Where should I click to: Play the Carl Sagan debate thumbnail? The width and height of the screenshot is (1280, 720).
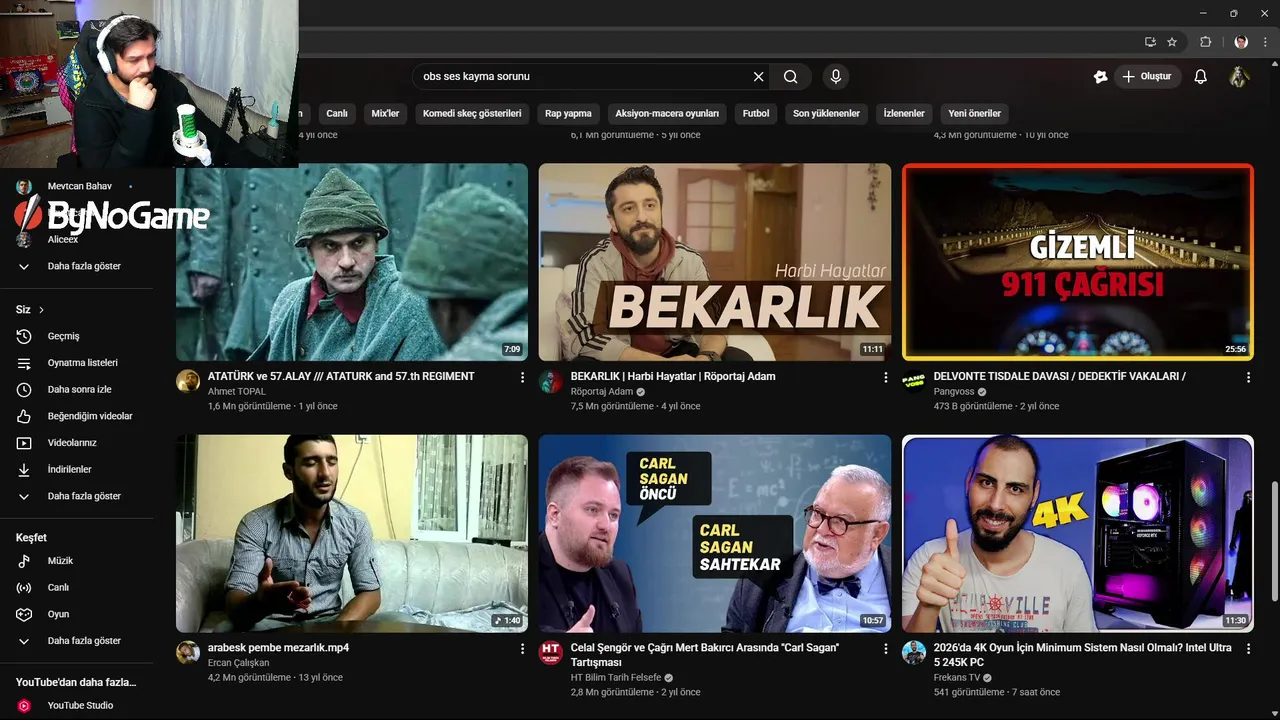[x=715, y=533]
